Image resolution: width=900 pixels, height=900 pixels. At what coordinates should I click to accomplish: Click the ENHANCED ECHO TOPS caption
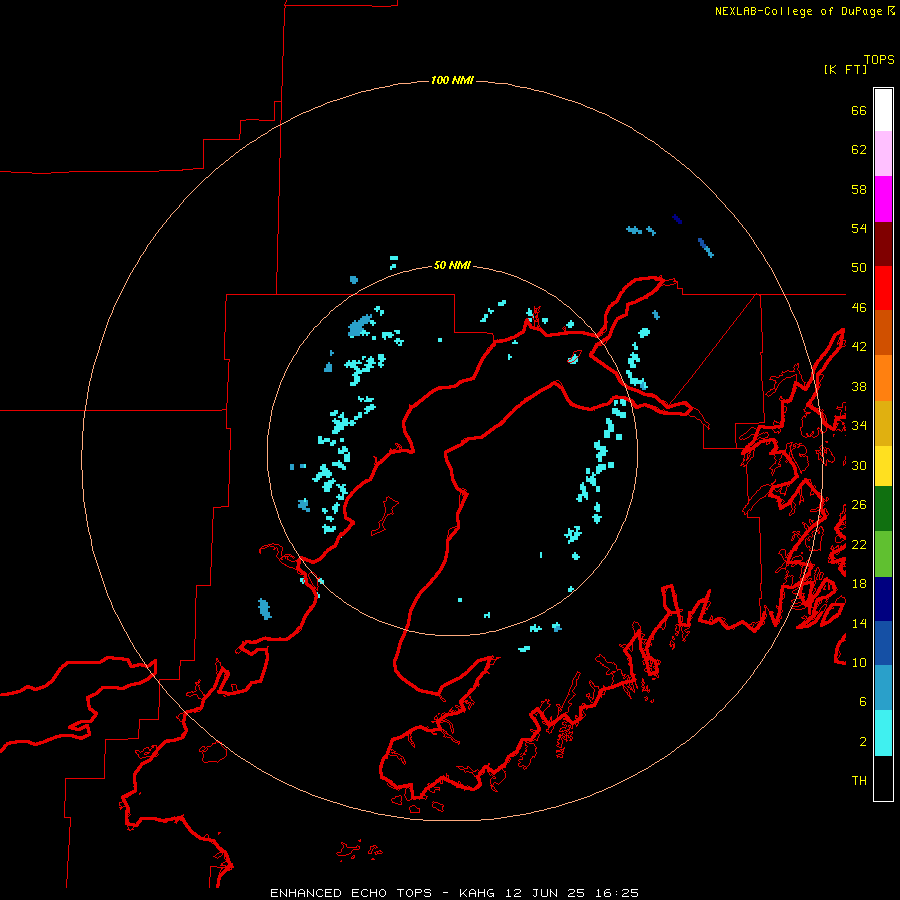click(x=351, y=893)
